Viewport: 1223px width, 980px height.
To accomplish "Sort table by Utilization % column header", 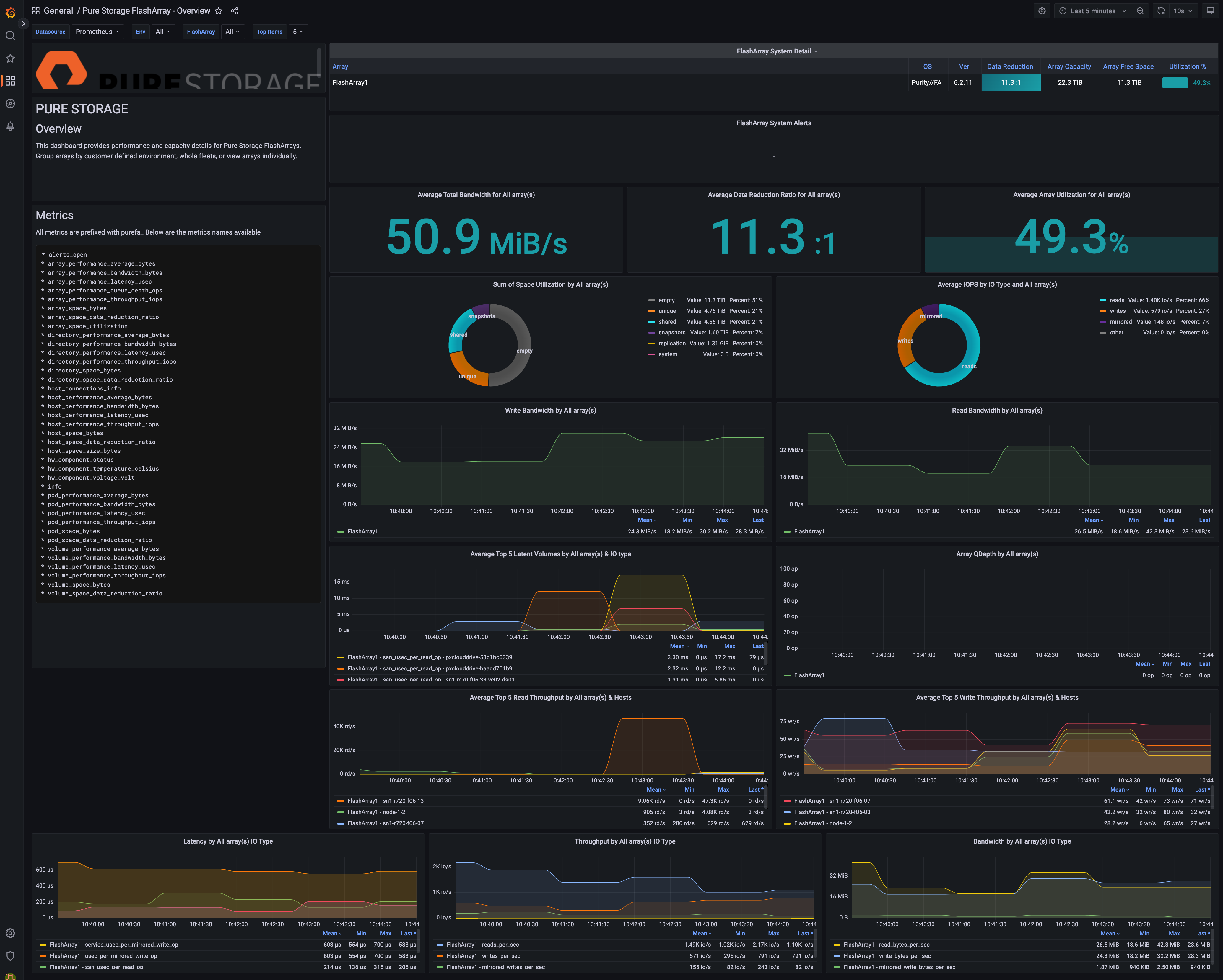I will [x=1187, y=66].
